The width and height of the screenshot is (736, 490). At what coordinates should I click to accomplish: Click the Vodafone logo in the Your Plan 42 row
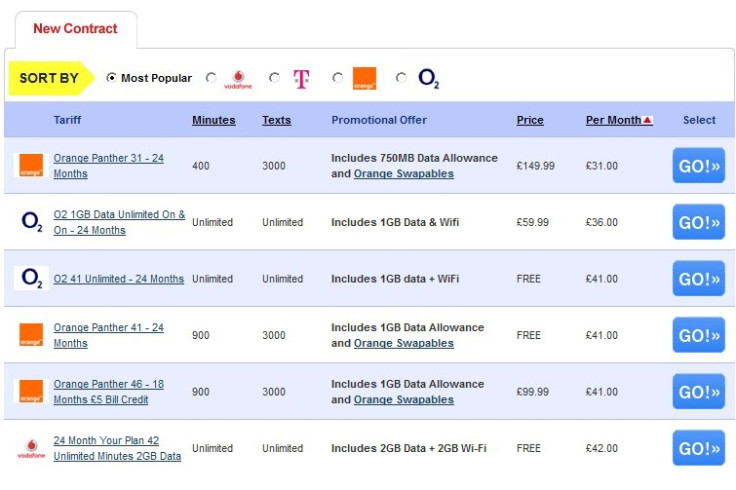pyautogui.click(x=31, y=448)
